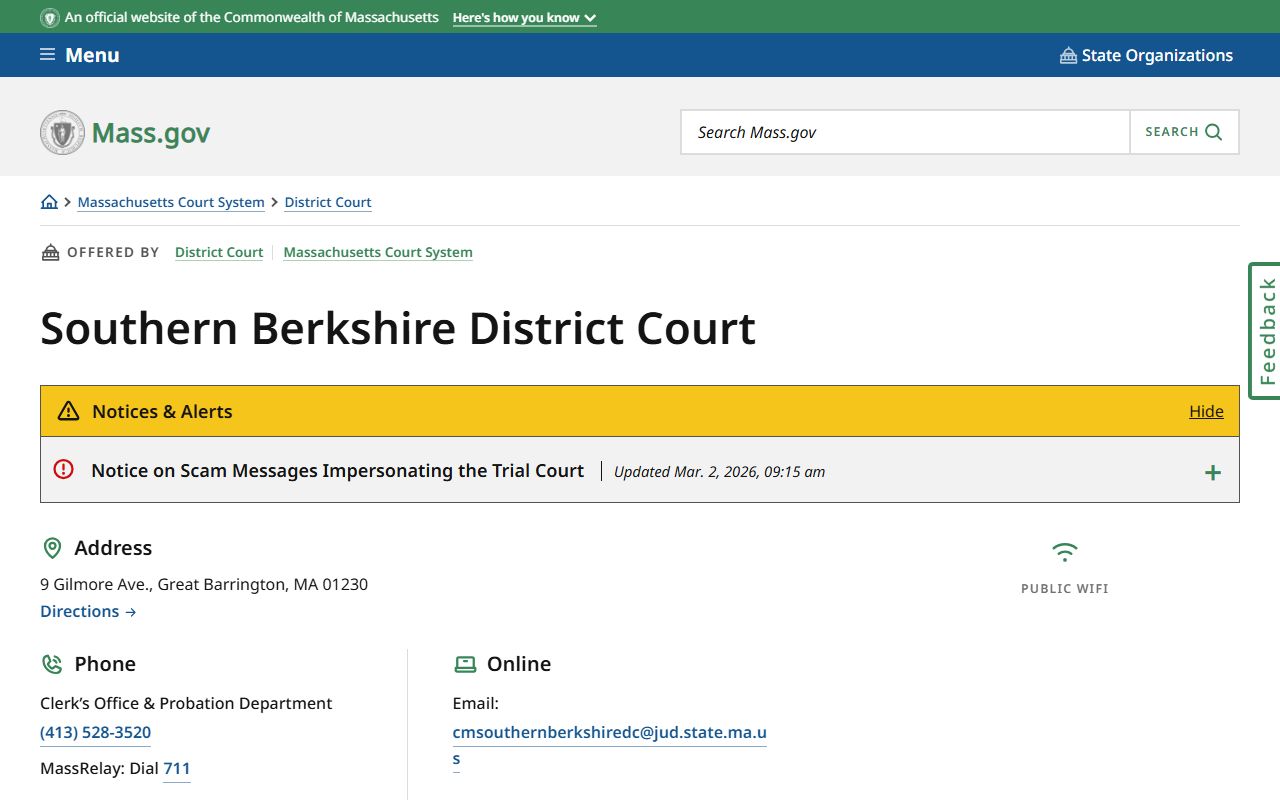Call the number (413) 528-3520
Image resolution: width=1280 pixels, height=800 pixels.
(95, 733)
